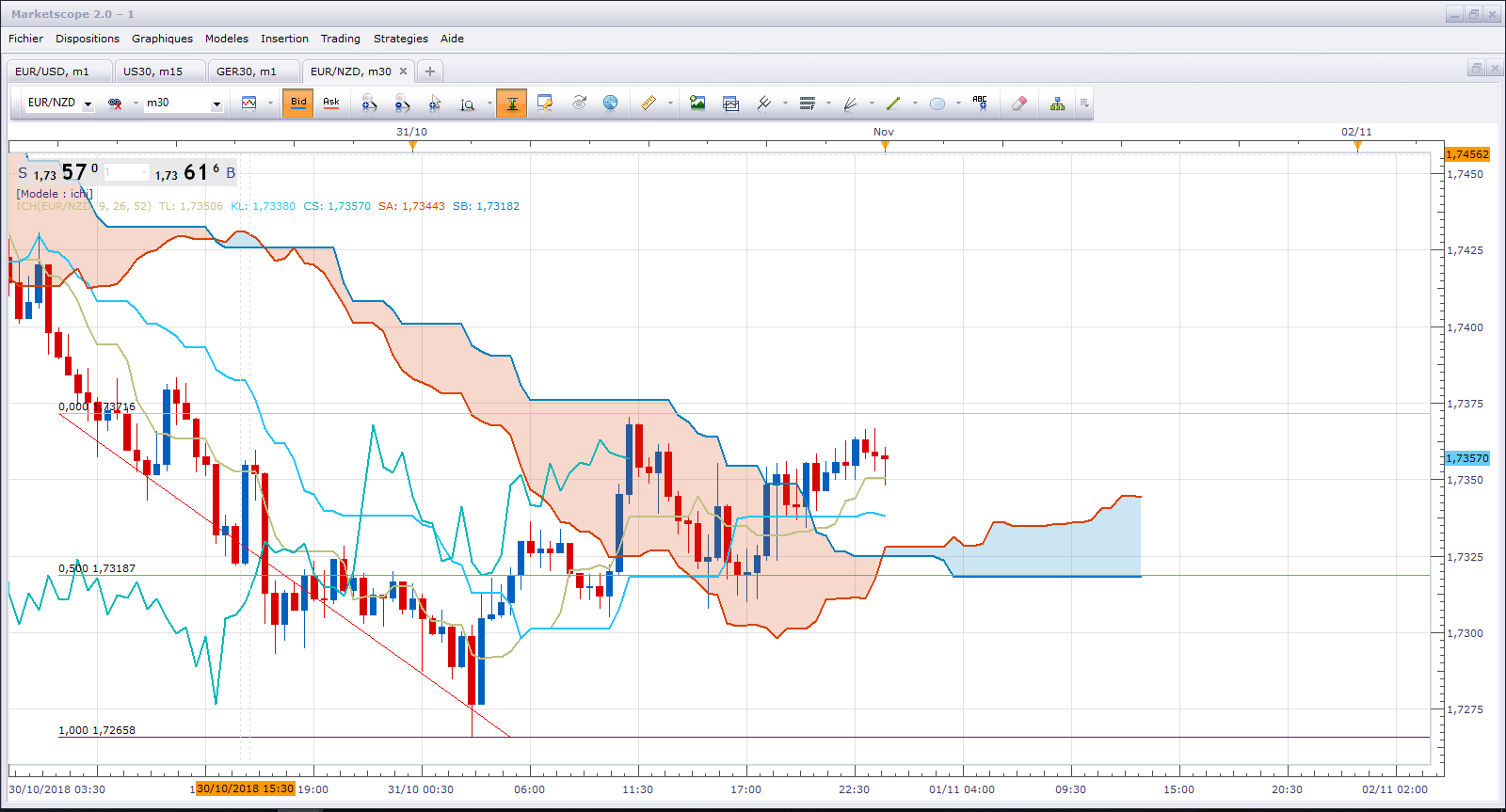Open the Strategies menu

[401, 39]
